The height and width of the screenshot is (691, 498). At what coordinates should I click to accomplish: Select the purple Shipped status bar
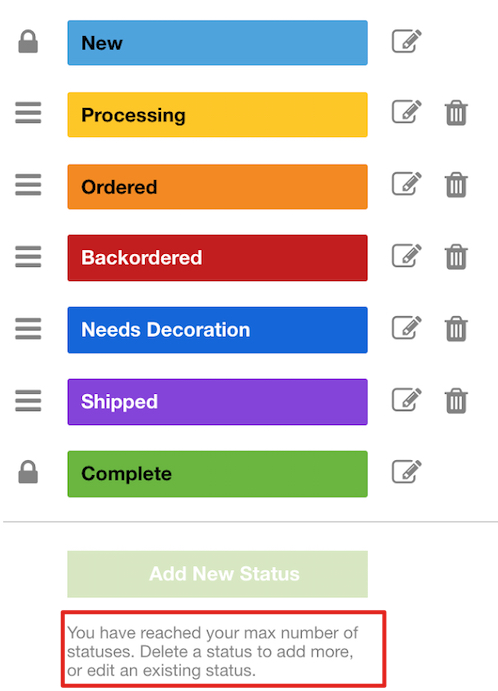[217, 402]
